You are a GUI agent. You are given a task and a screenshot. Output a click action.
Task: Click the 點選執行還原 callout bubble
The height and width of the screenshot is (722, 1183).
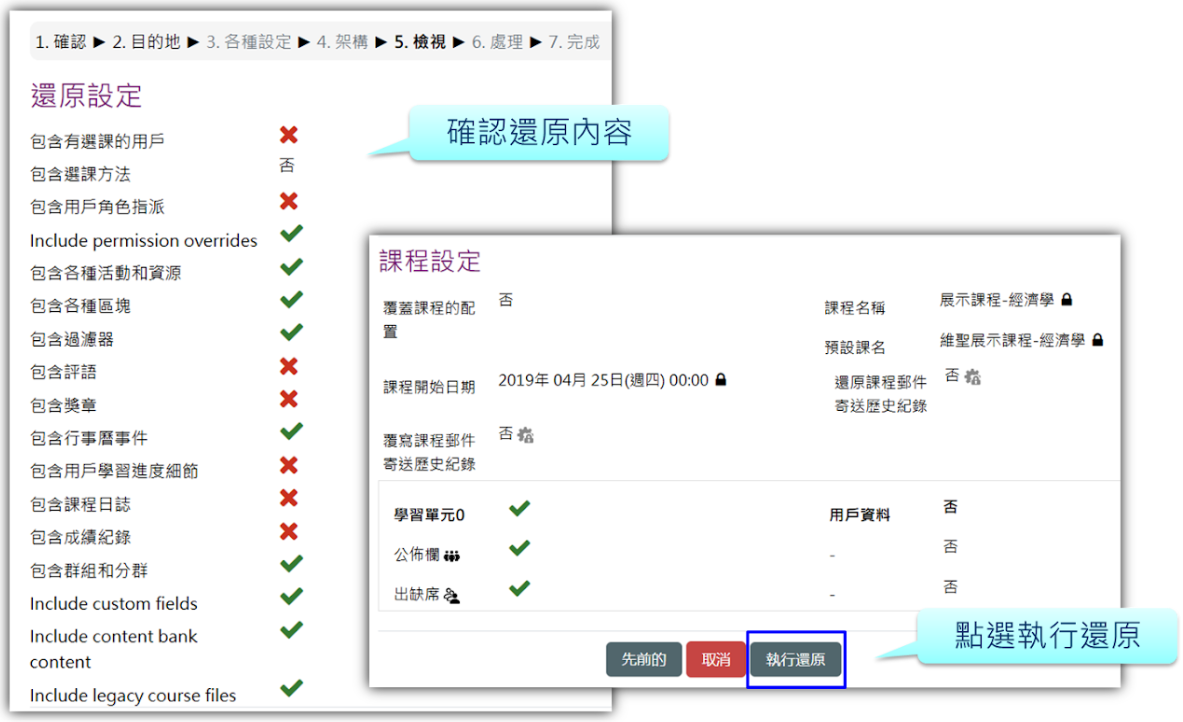[x=1046, y=635]
